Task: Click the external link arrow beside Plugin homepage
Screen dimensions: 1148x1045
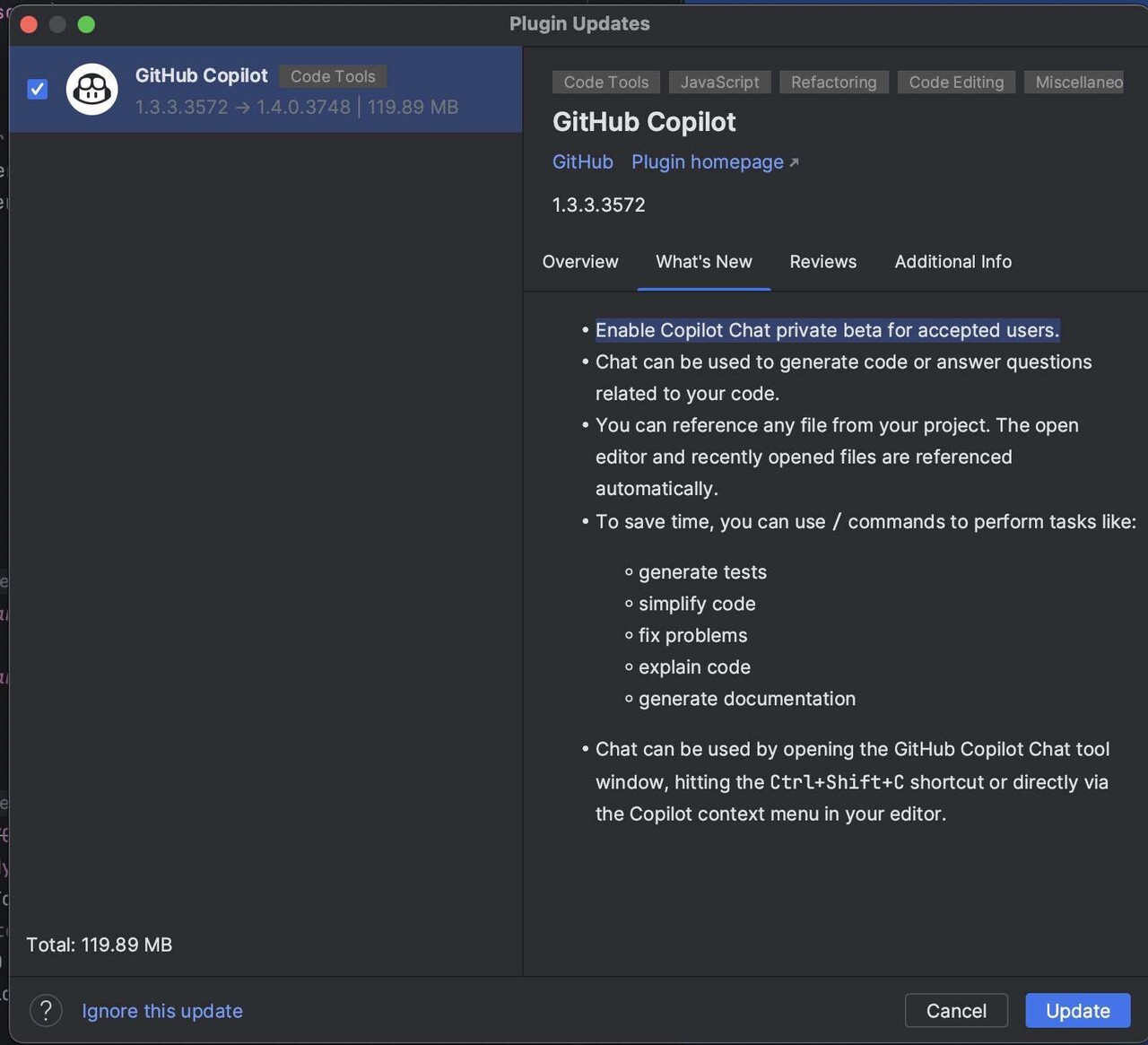Action: tap(794, 162)
